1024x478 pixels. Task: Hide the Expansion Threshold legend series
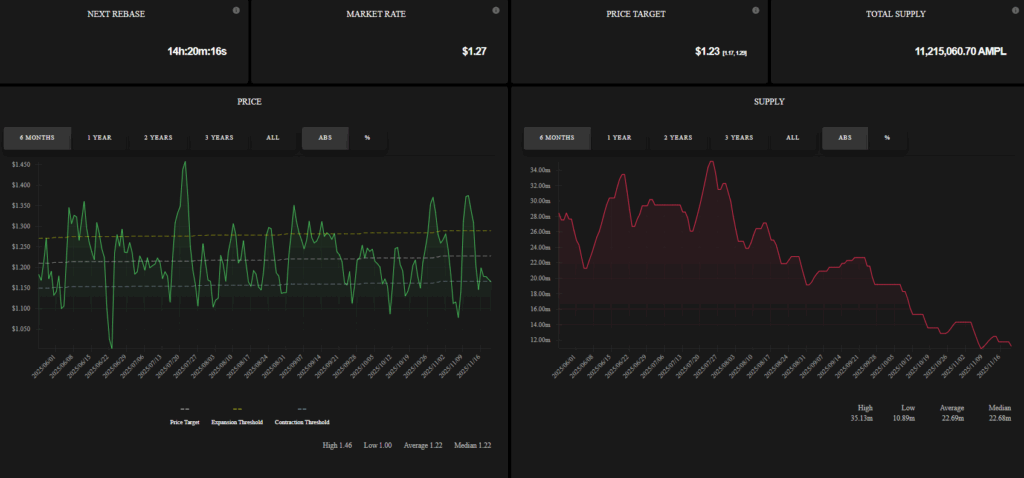(x=237, y=422)
